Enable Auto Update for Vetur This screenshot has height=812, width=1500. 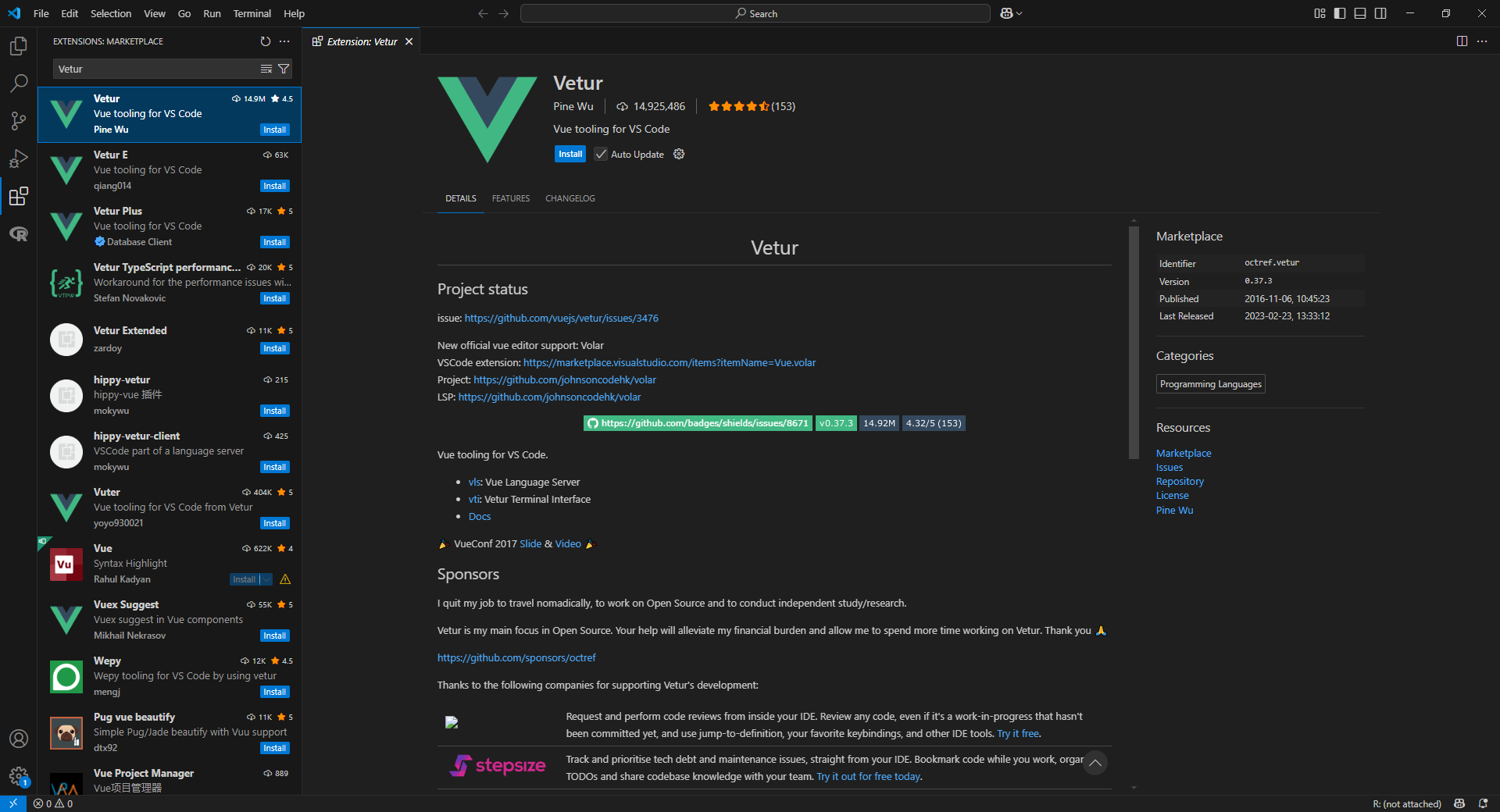pos(600,154)
